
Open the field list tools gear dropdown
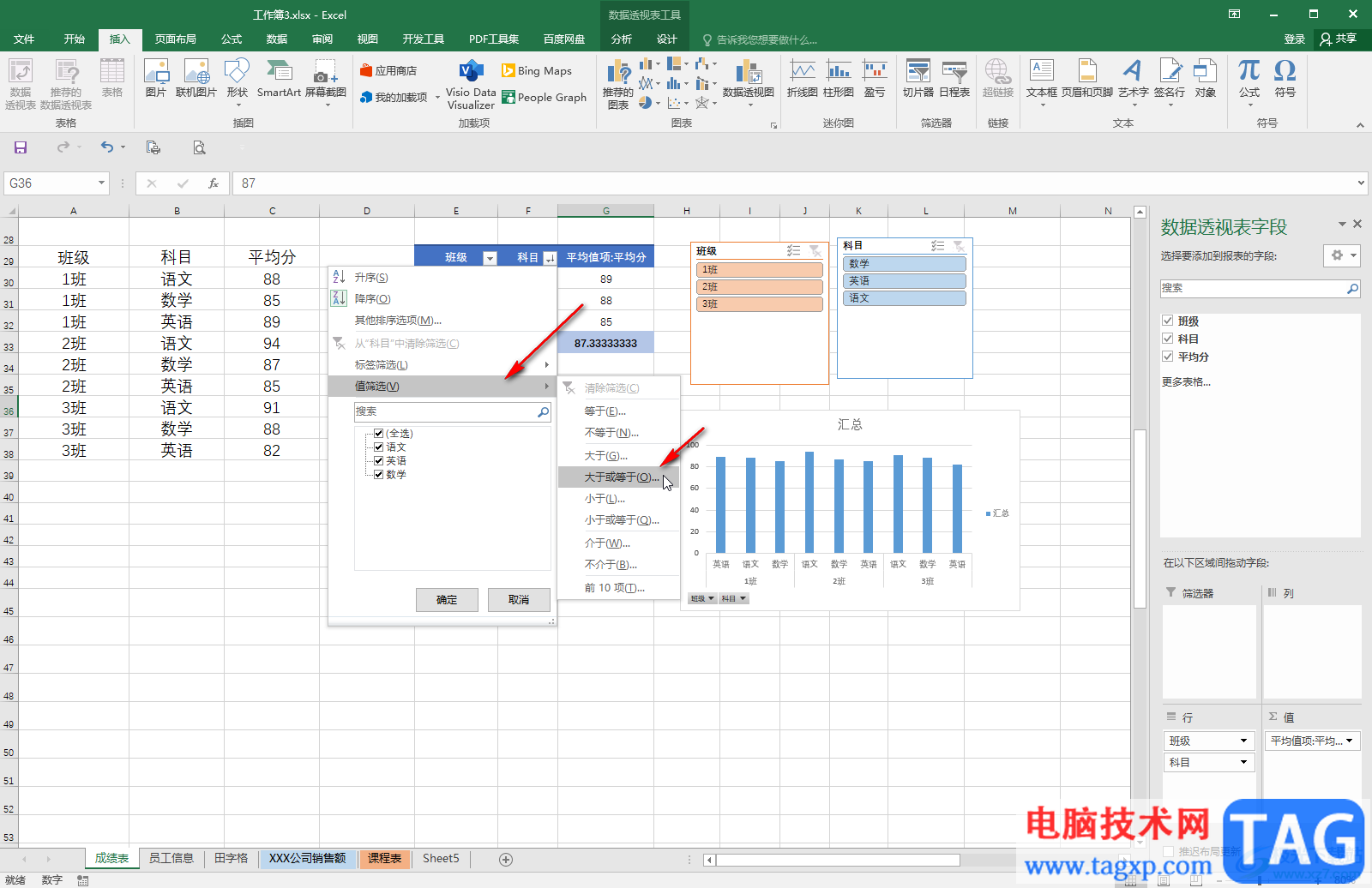pos(1342,255)
